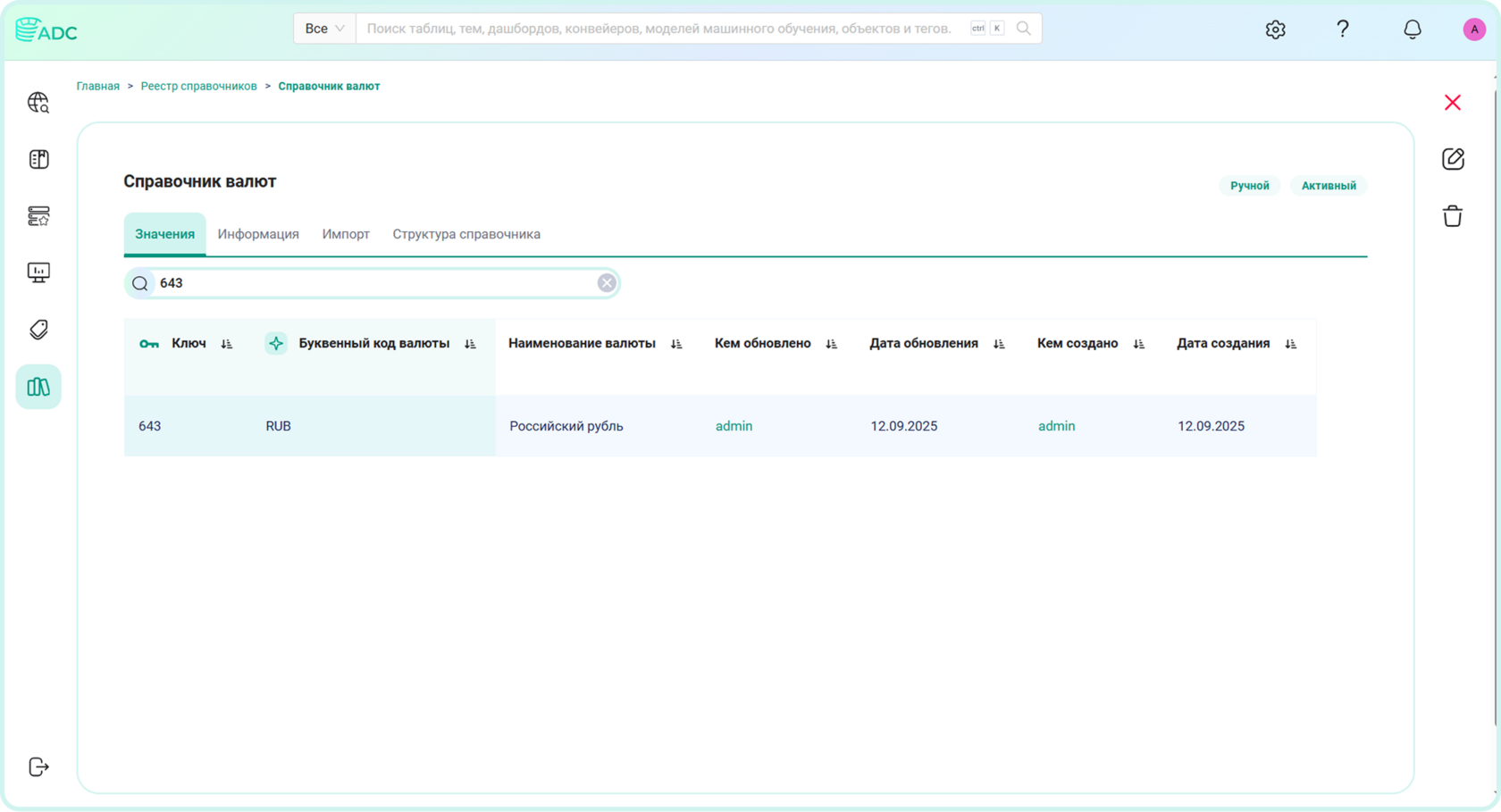Viewport: 1501px width, 812px height.
Task: Sort by Кем обновлено column
Action: [832, 344]
